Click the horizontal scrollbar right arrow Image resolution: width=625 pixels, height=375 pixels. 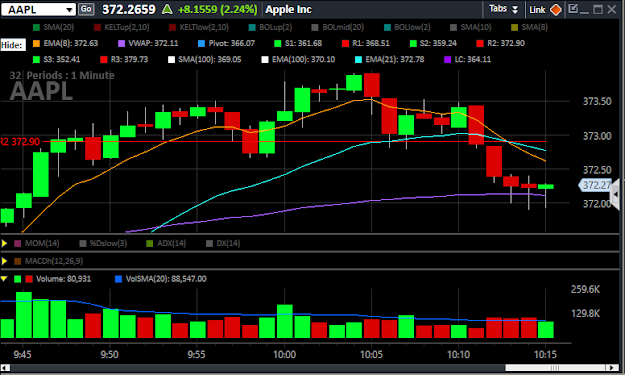click(x=612, y=367)
